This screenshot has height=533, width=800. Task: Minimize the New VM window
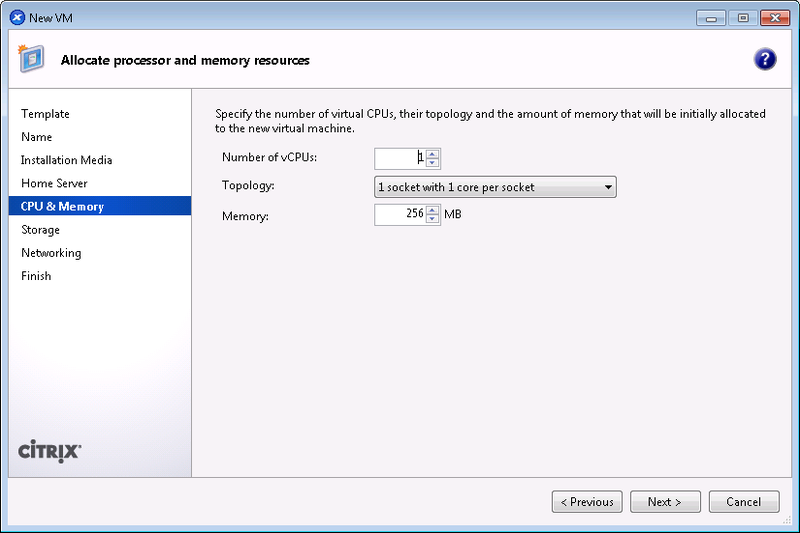pyautogui.click(x=711, y=18)
